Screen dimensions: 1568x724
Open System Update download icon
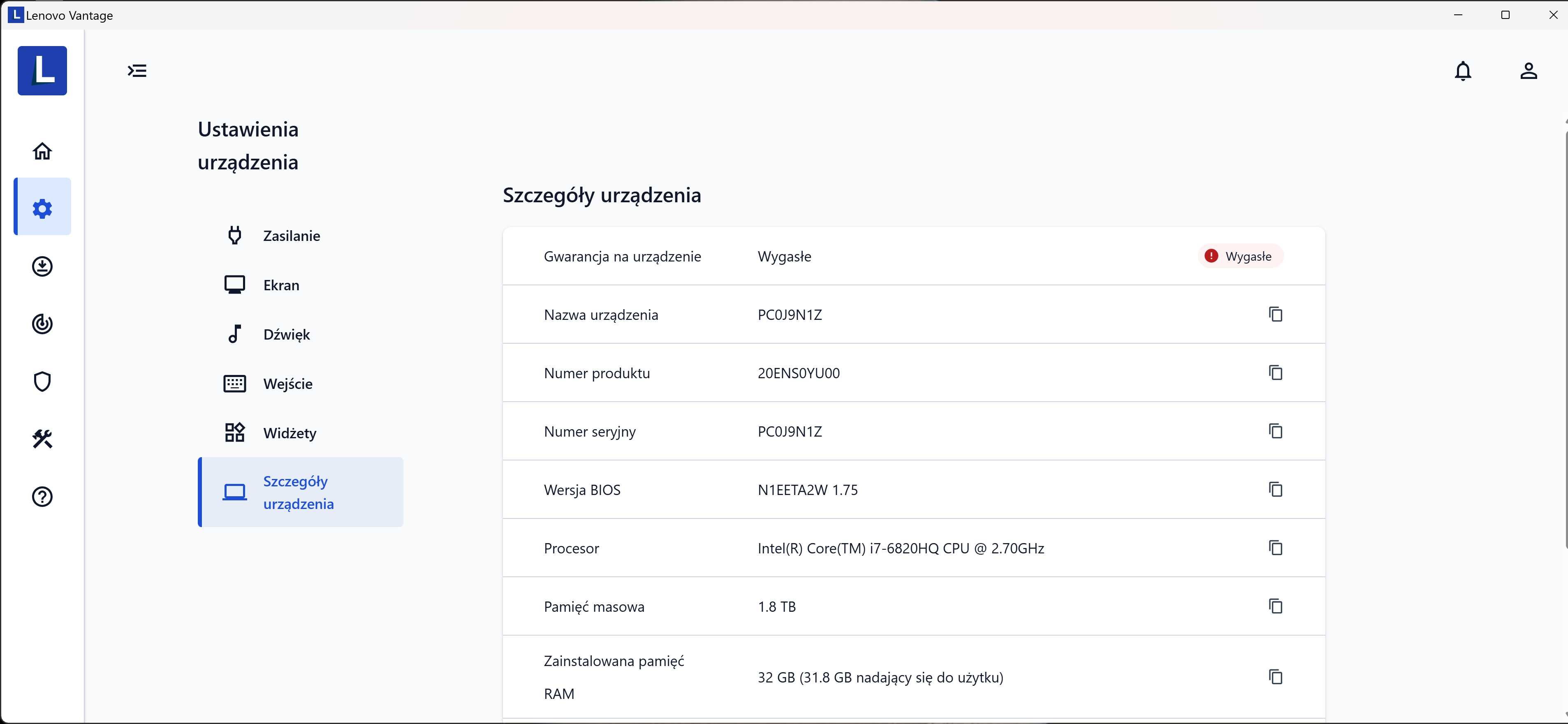(42, 266)
